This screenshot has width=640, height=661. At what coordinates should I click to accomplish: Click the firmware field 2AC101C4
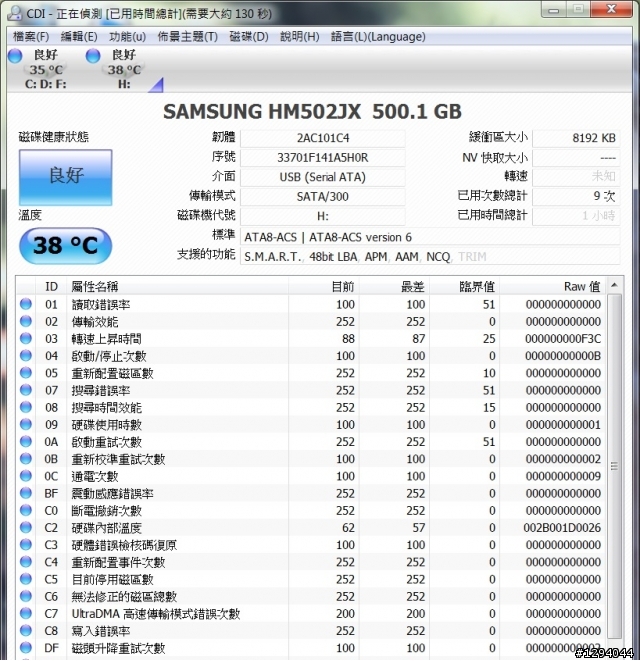(x=323, y=138)
